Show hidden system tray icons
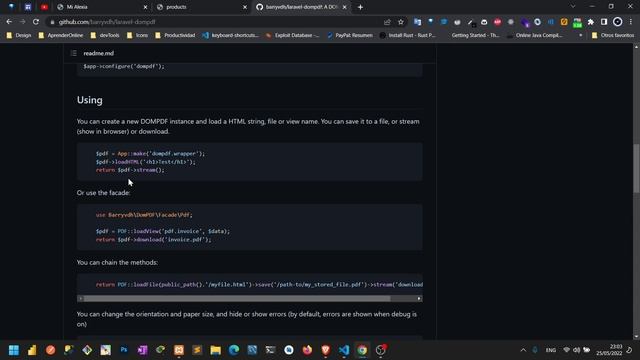640x360 pixels. [x=523, y=350]
